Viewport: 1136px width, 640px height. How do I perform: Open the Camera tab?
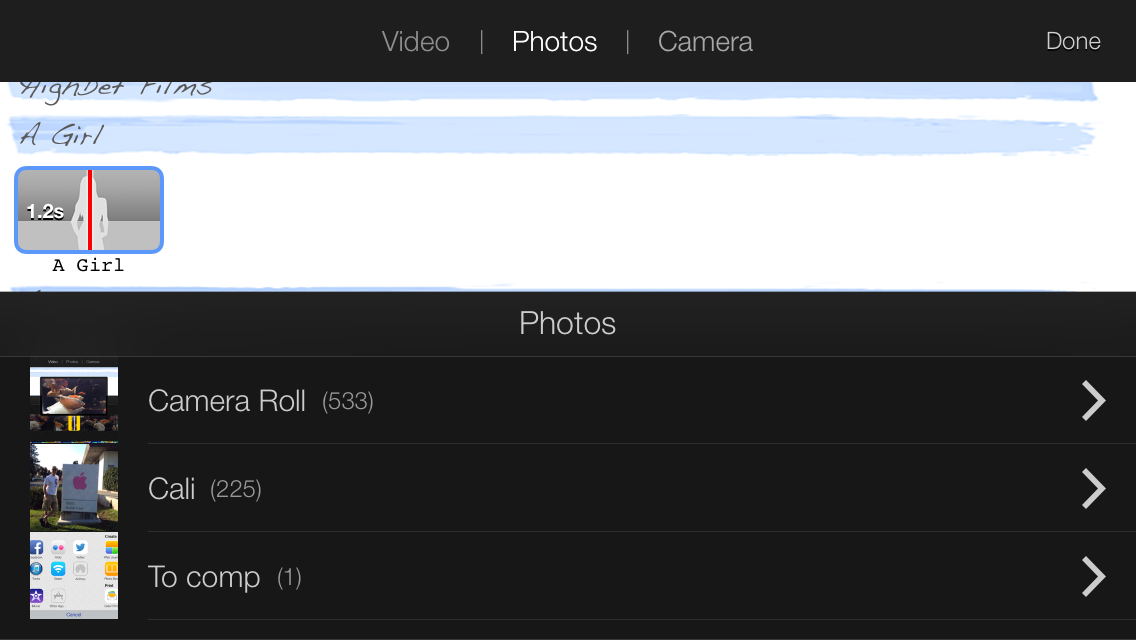(705, 41)
